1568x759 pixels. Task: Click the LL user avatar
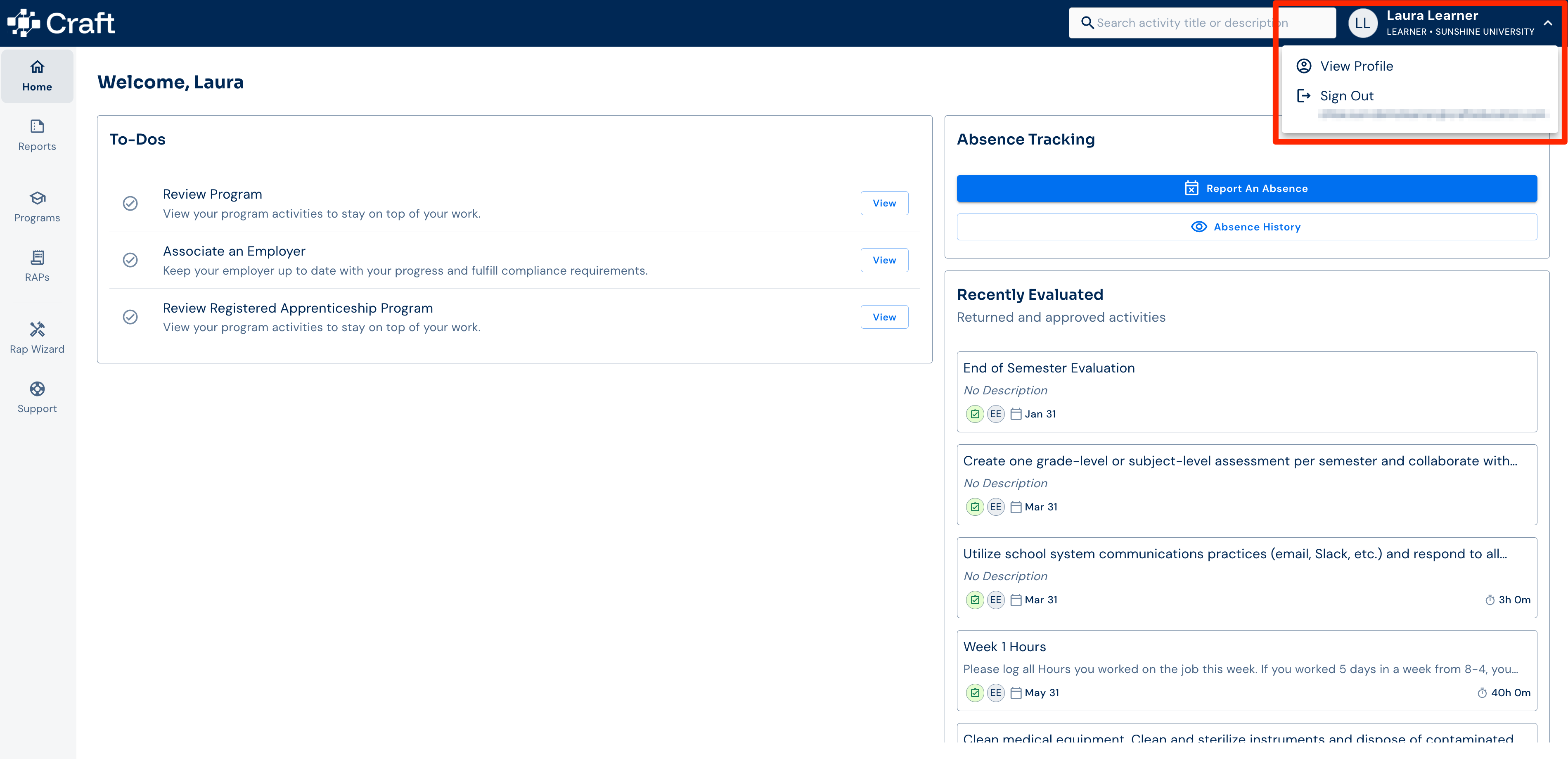pos(1363,23)
